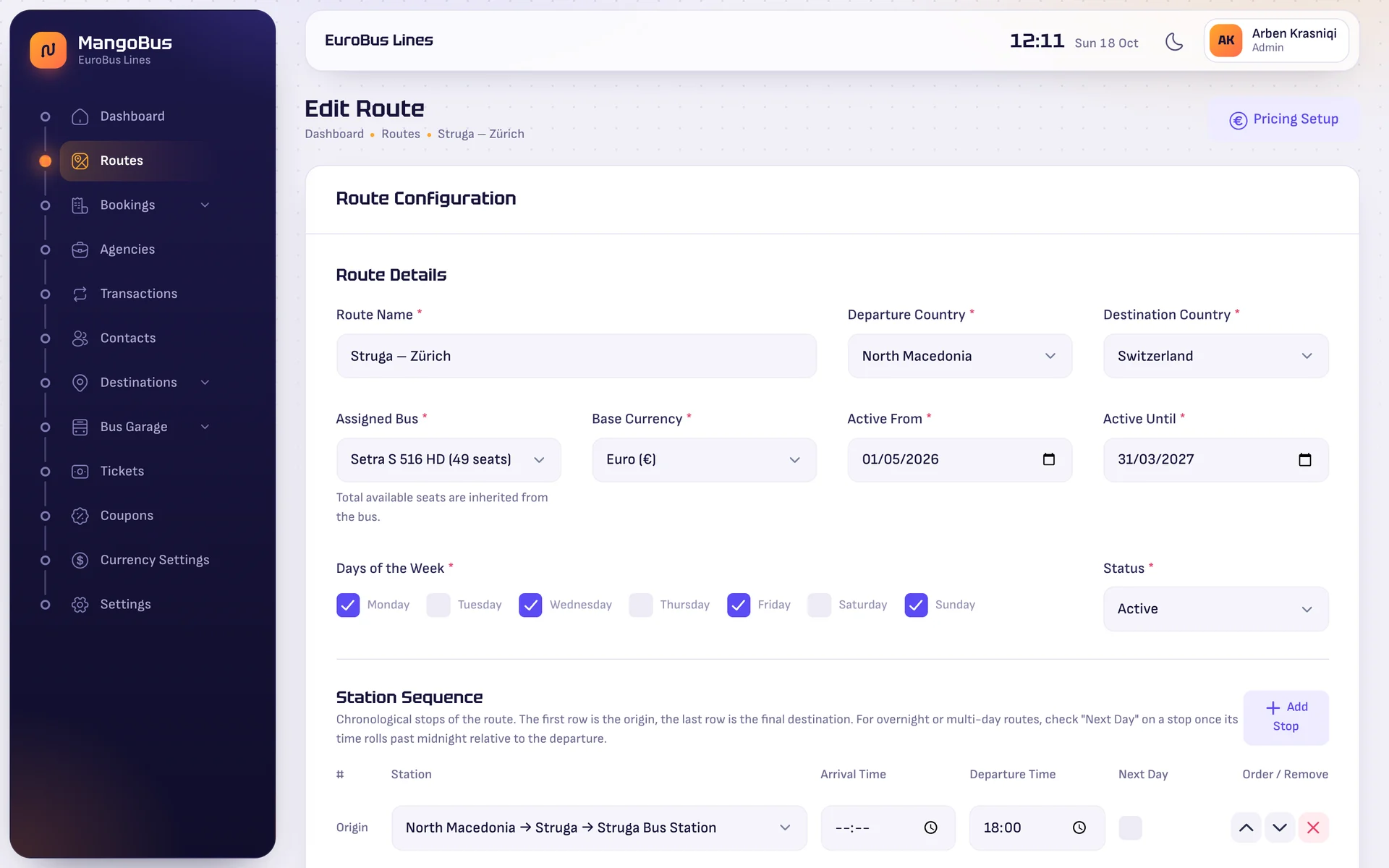Remove the Origin stop row
Image resolution: width=1389 pixels, height=868 pixels.
pos(1313,827)
